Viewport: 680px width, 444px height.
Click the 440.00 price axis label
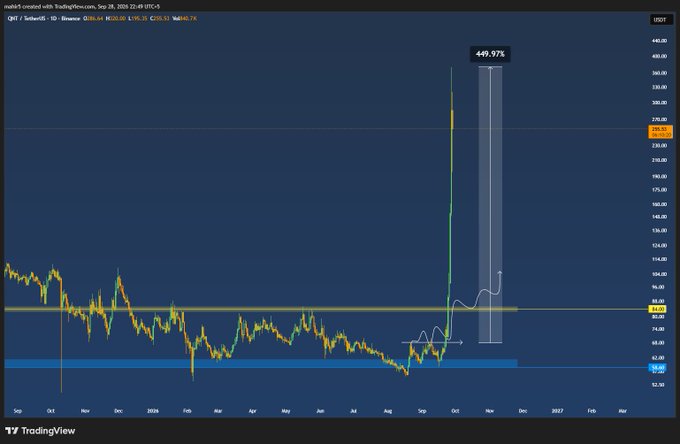[659, 41]
